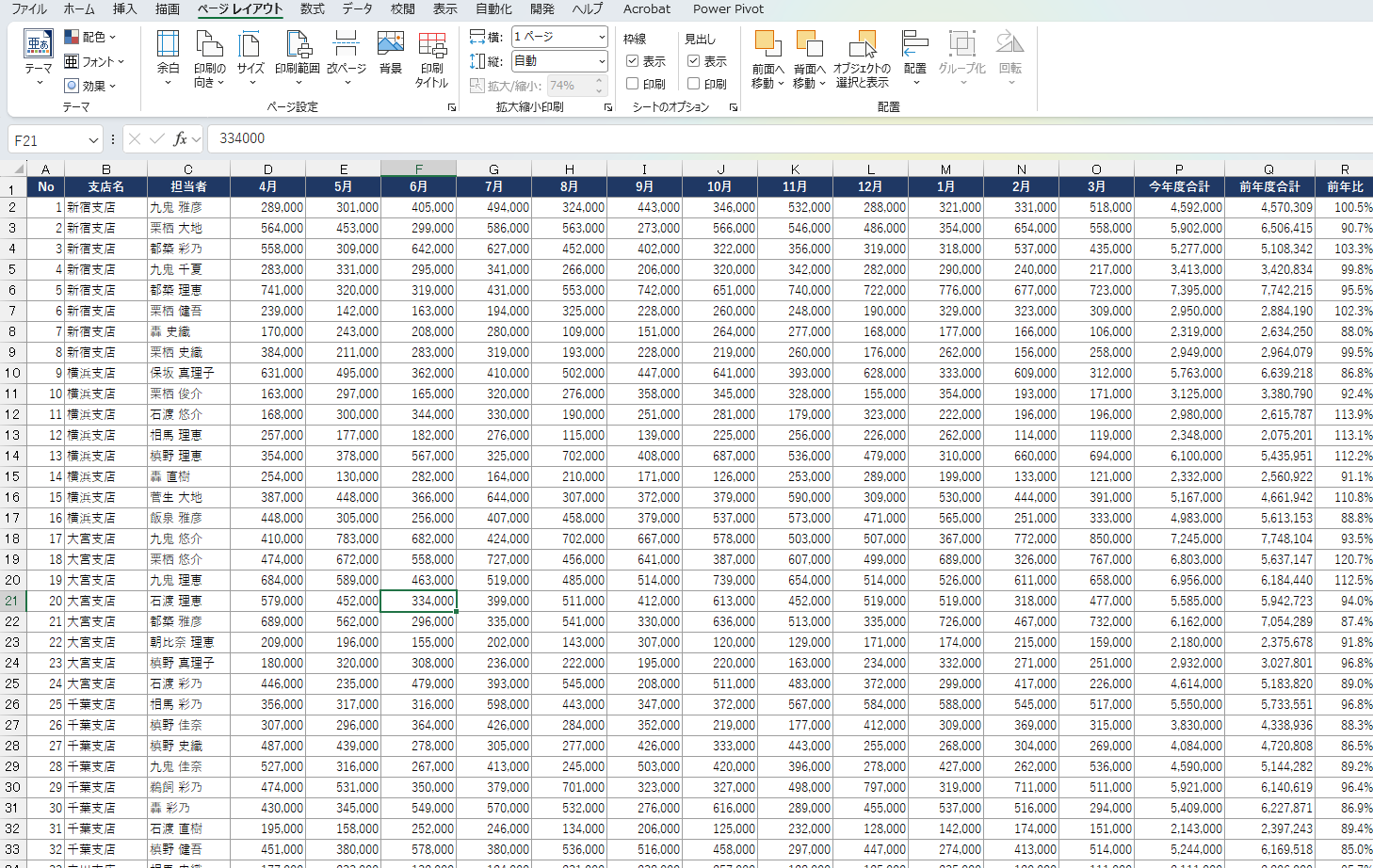Open the ファイル tab
This screenshot has height=868, width=1373.
coord(28,8)
